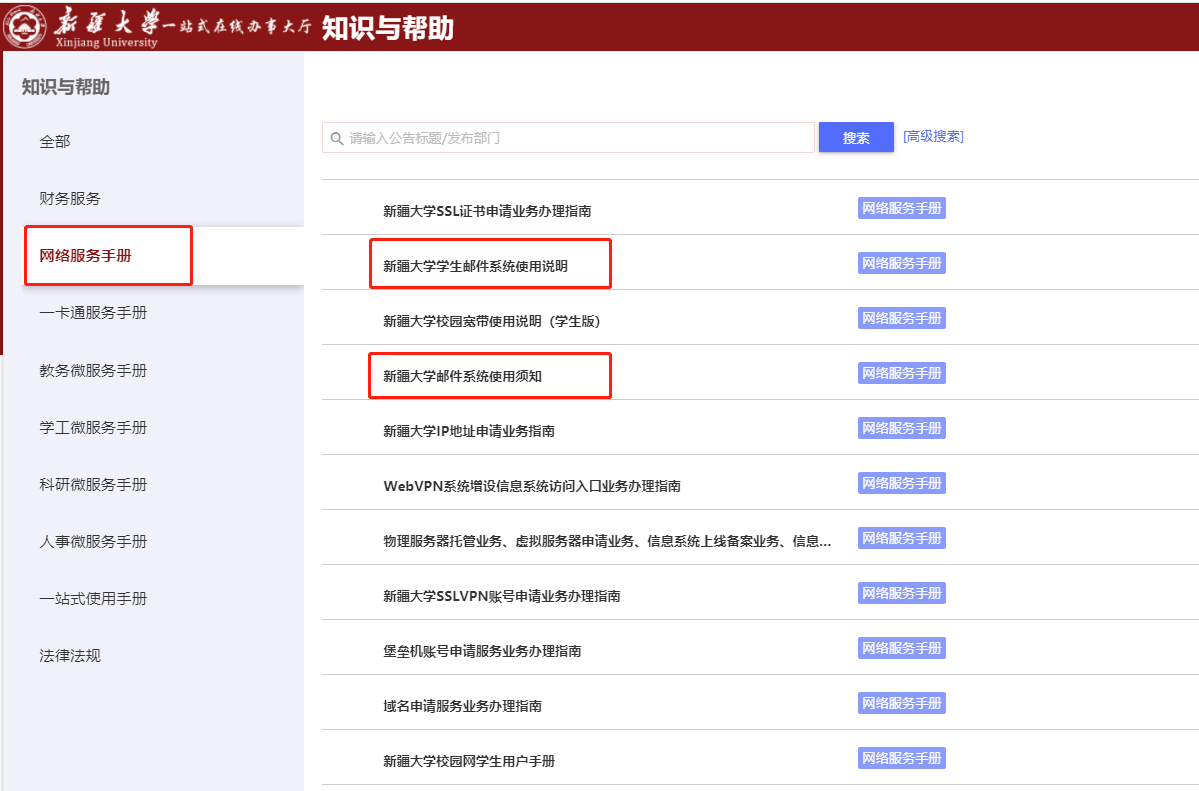Open 新疆大学SSLVPN账号申请业务办理指南 article
This screenshot has height=791, width=1199.
(502, 597)
